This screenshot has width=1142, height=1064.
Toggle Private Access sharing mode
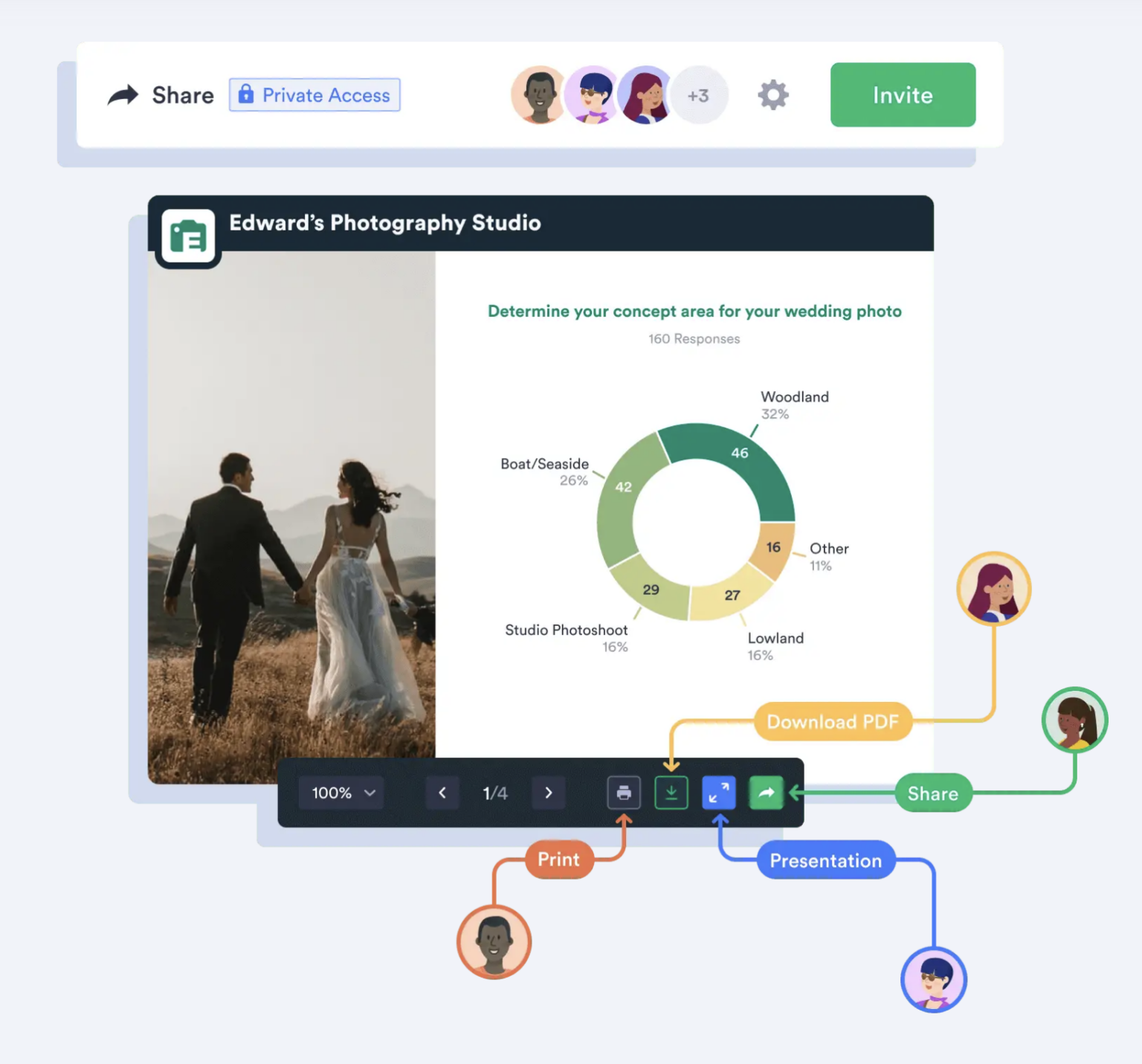(314, 94)
